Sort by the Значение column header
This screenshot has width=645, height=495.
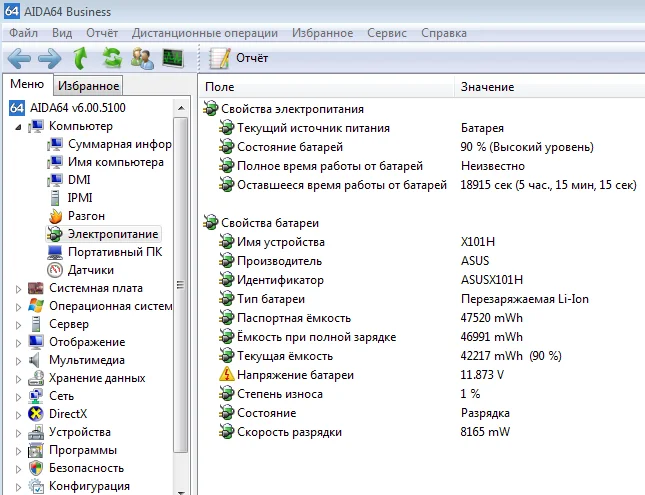pyautogui.click(x=550, y=86)
